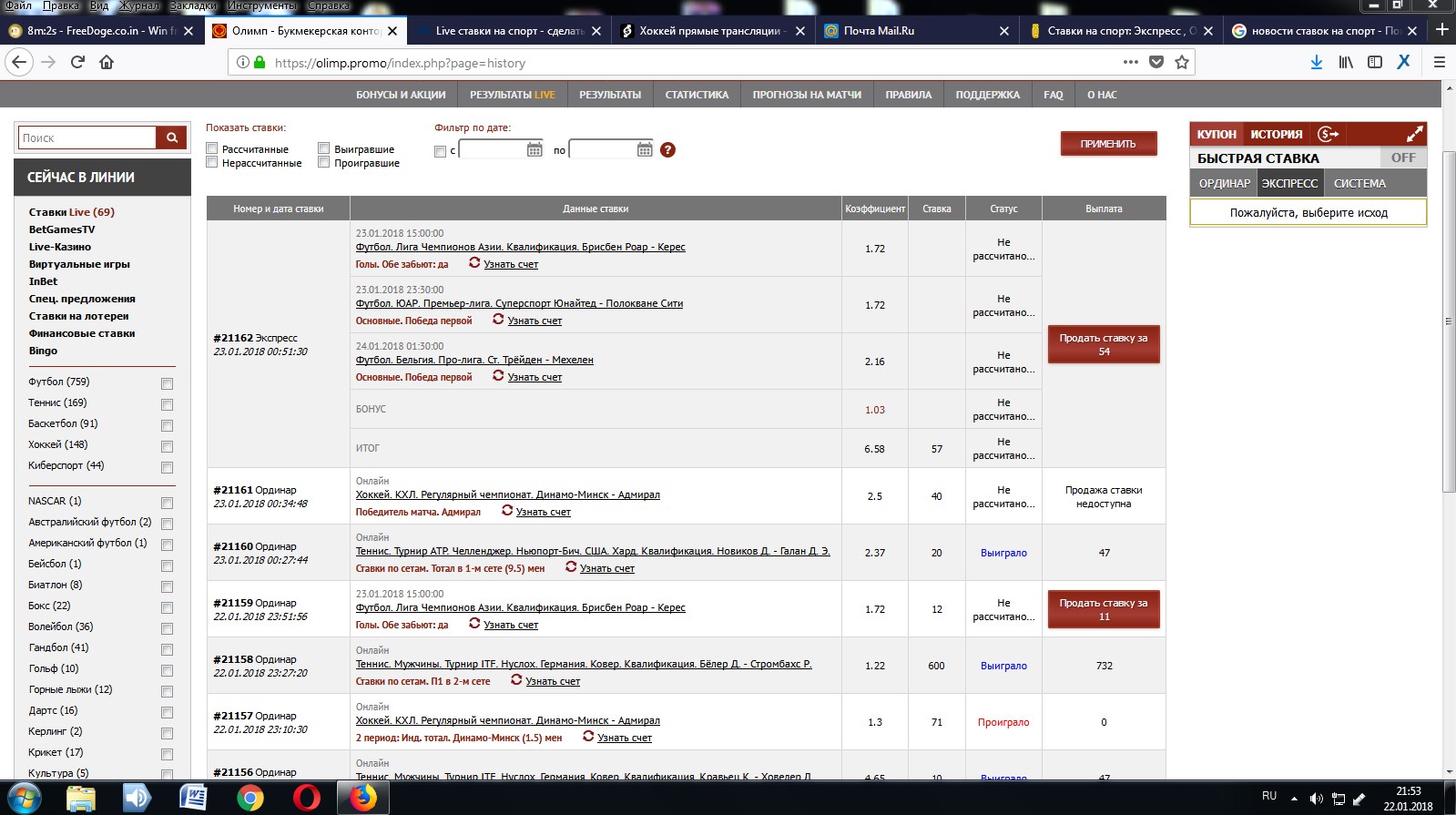Tick the Хоккей (148) checkbox

coord(167,446)
